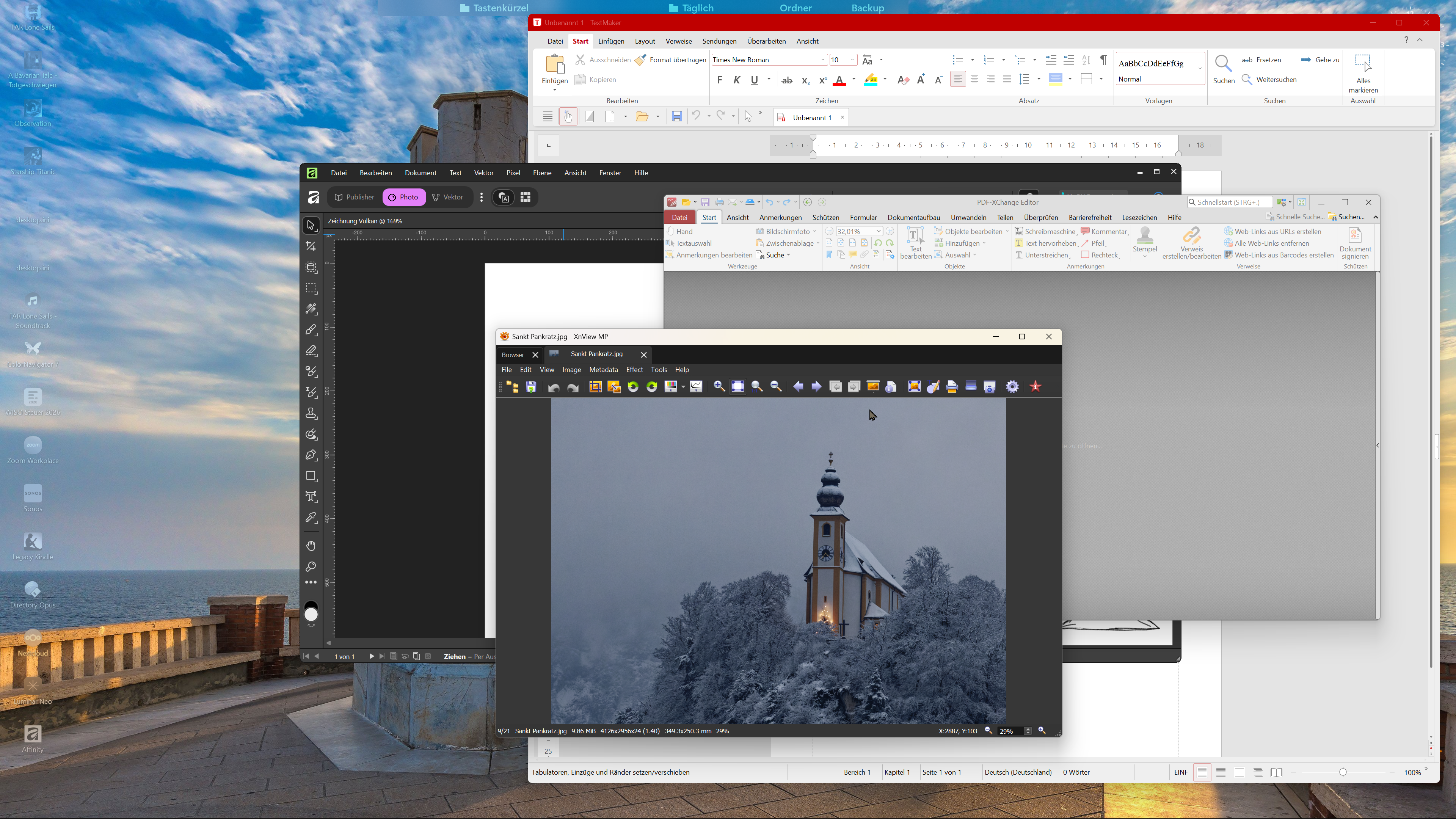Select the rectangle shape tool in Affinity

pos(311,476)
